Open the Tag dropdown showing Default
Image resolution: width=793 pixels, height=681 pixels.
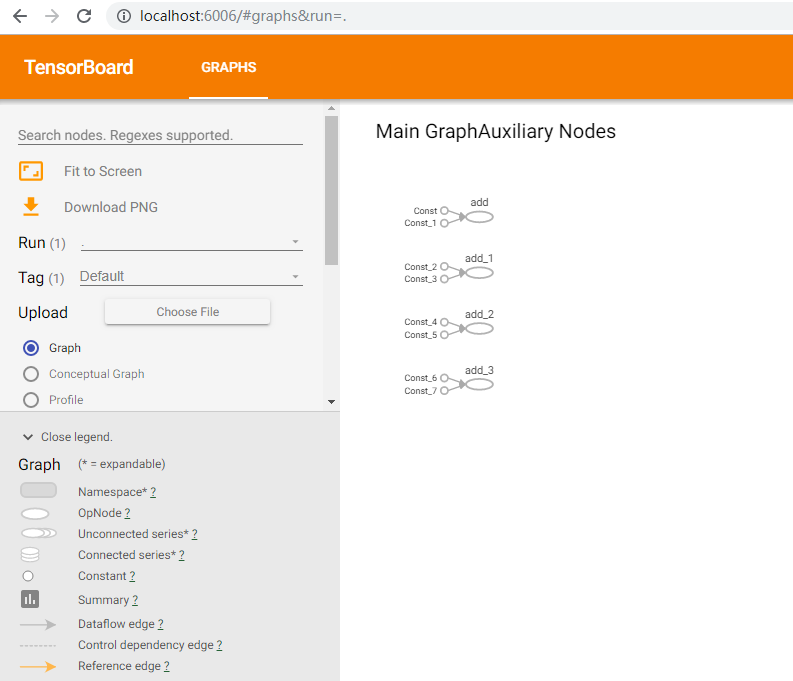190,277
